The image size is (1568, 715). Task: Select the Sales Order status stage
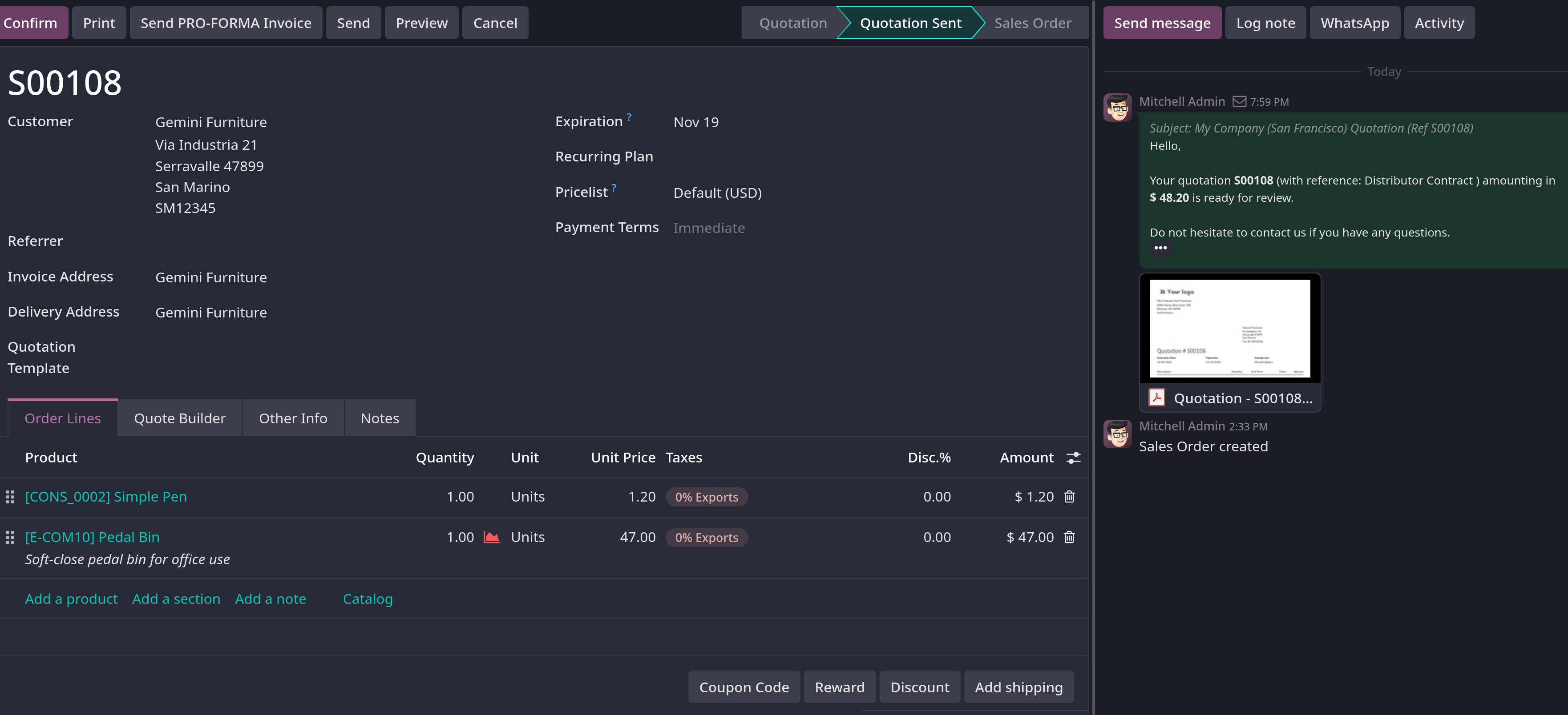[x=1032, y=23]
